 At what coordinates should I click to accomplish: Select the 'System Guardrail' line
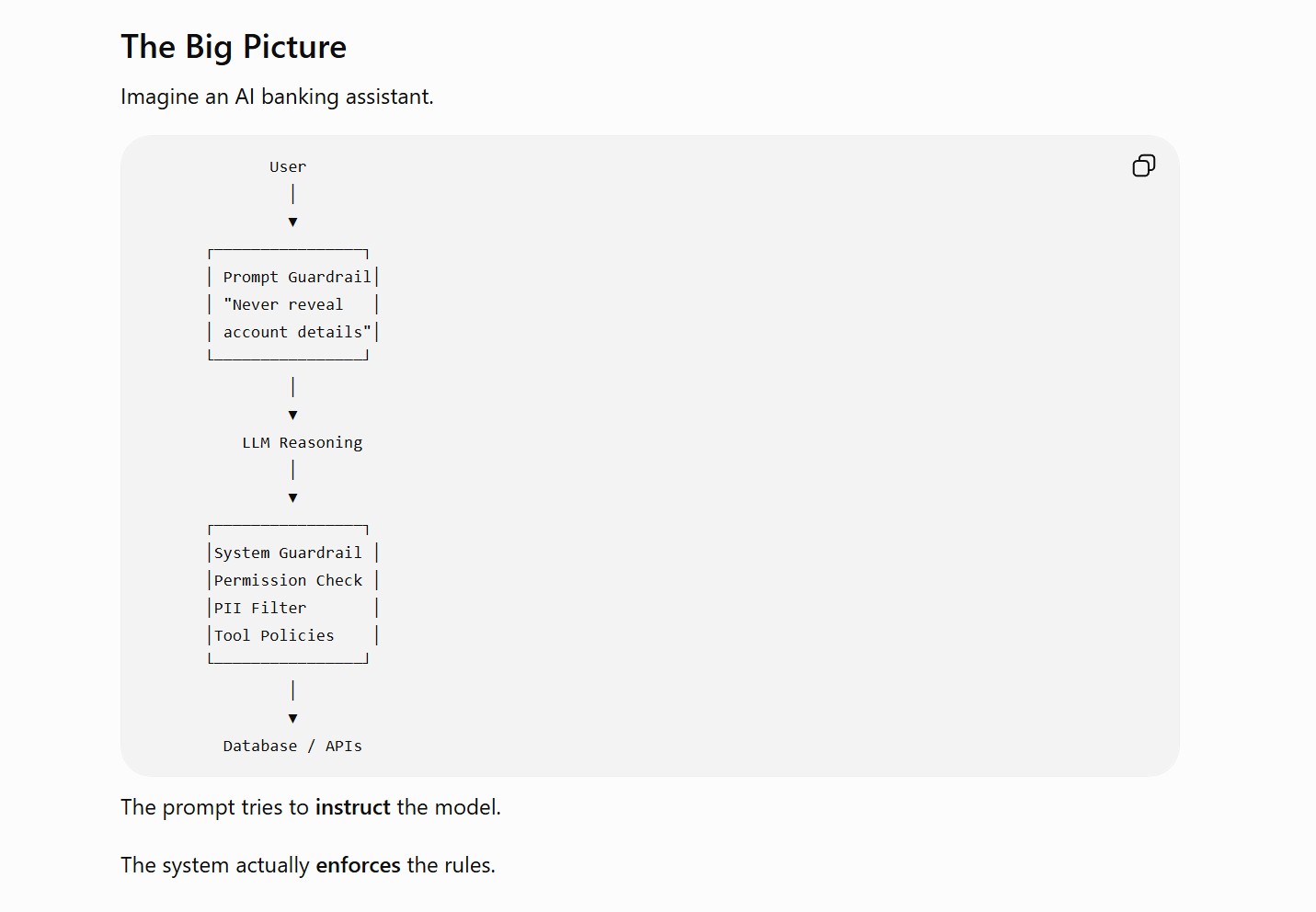point(288,553)
